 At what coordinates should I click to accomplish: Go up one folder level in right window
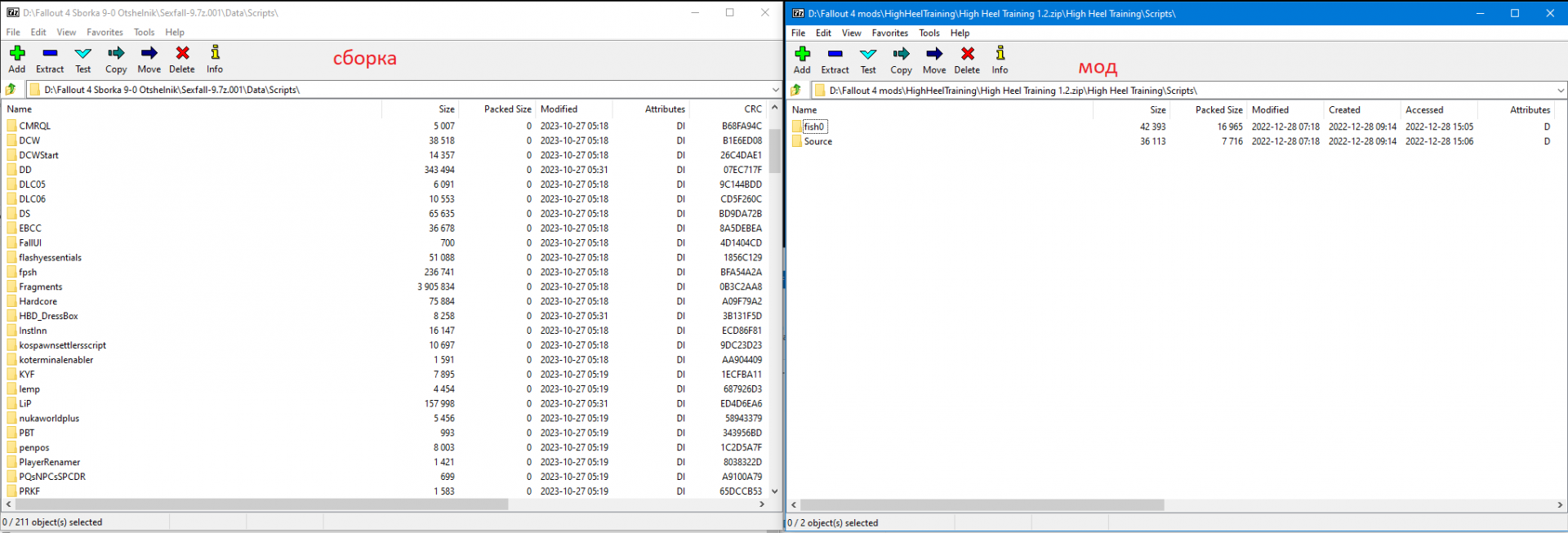pyautogui.click(x=795, y=91)
